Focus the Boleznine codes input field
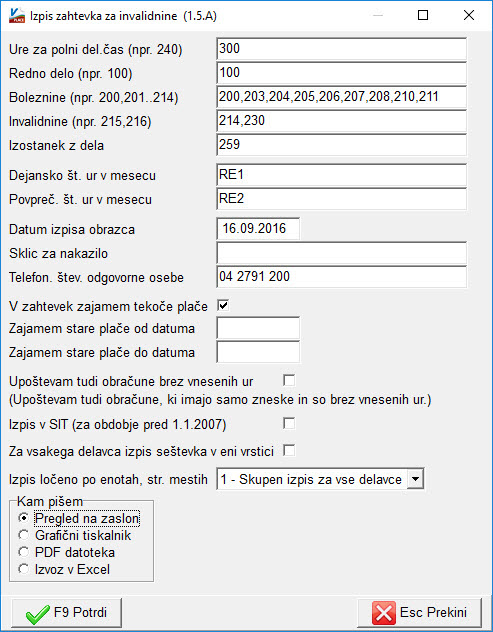The image size is (493, 632). [341, 97]
